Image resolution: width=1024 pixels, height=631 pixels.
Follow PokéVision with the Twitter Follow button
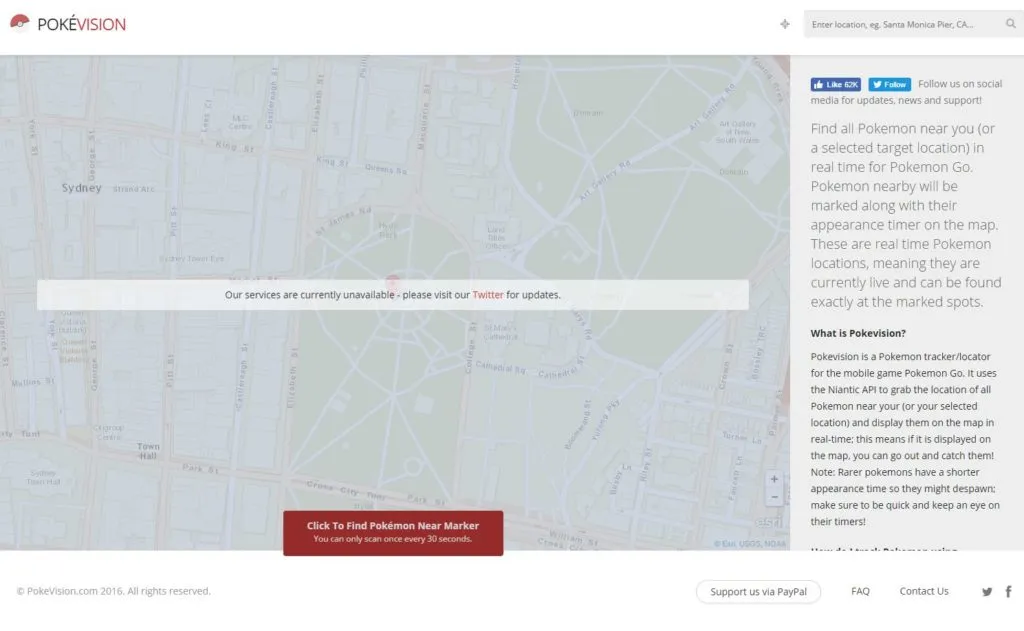[889, 84]
